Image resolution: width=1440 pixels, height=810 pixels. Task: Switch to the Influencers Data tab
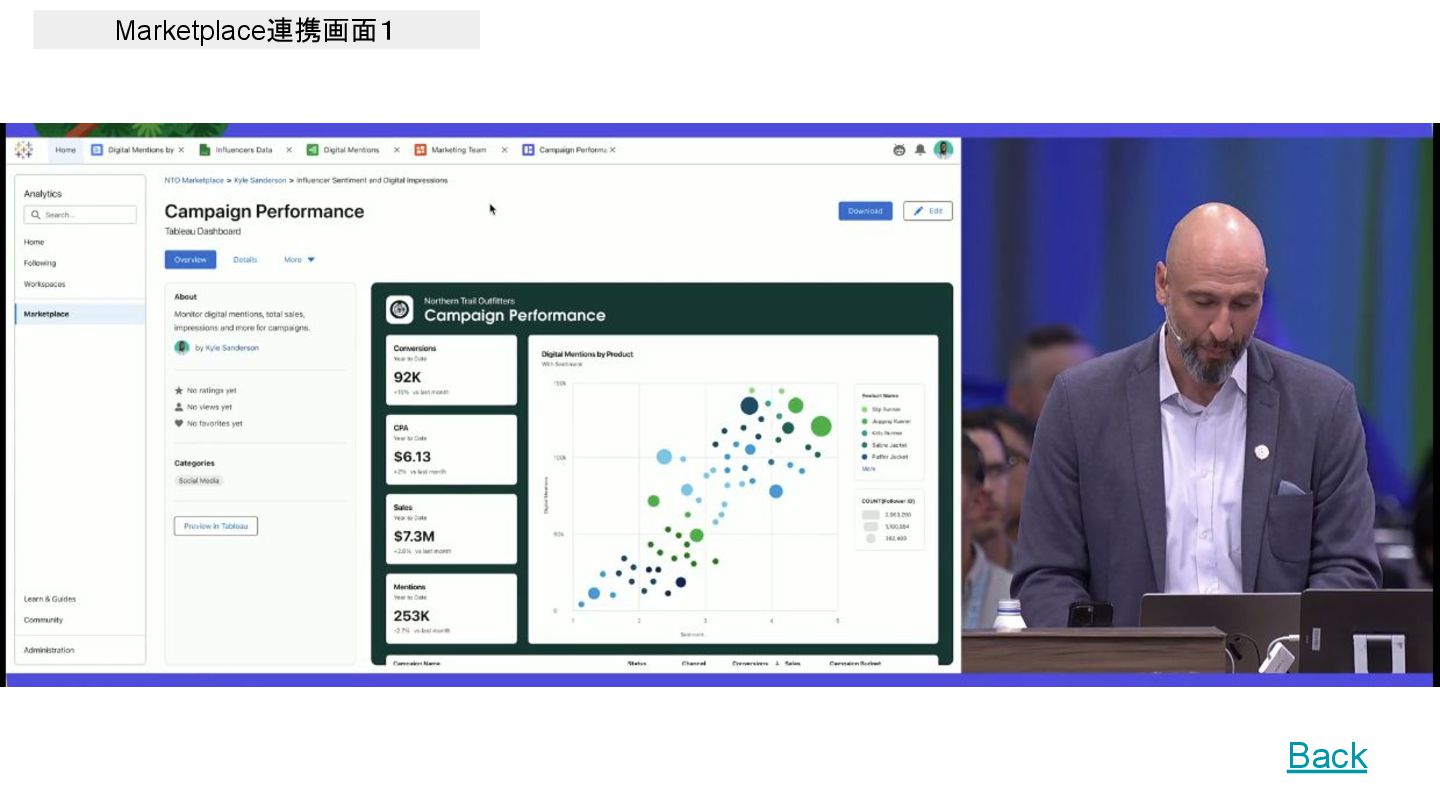tap(244, 150)
